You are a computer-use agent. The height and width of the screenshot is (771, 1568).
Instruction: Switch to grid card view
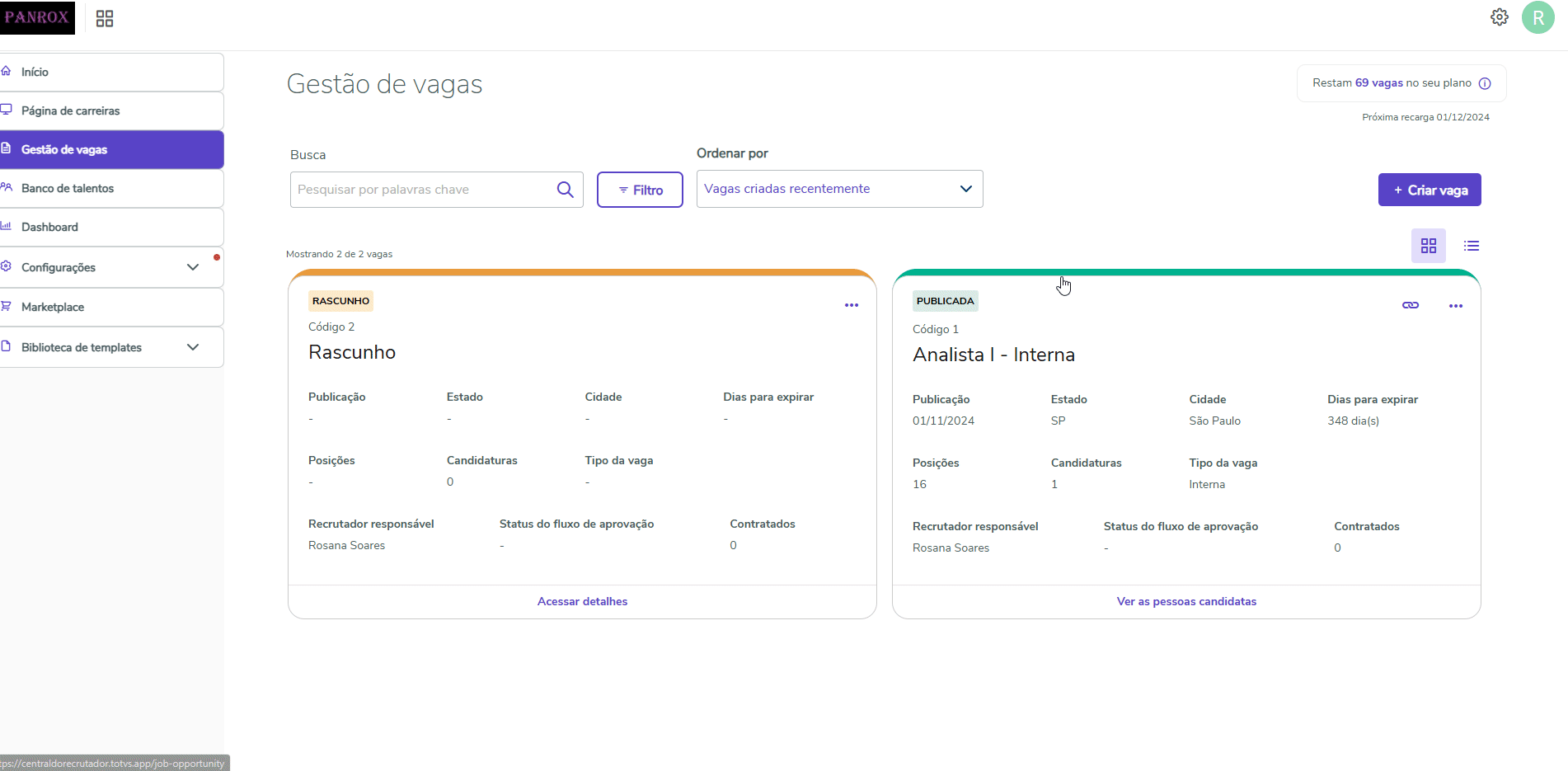(x=1429, y=246)
